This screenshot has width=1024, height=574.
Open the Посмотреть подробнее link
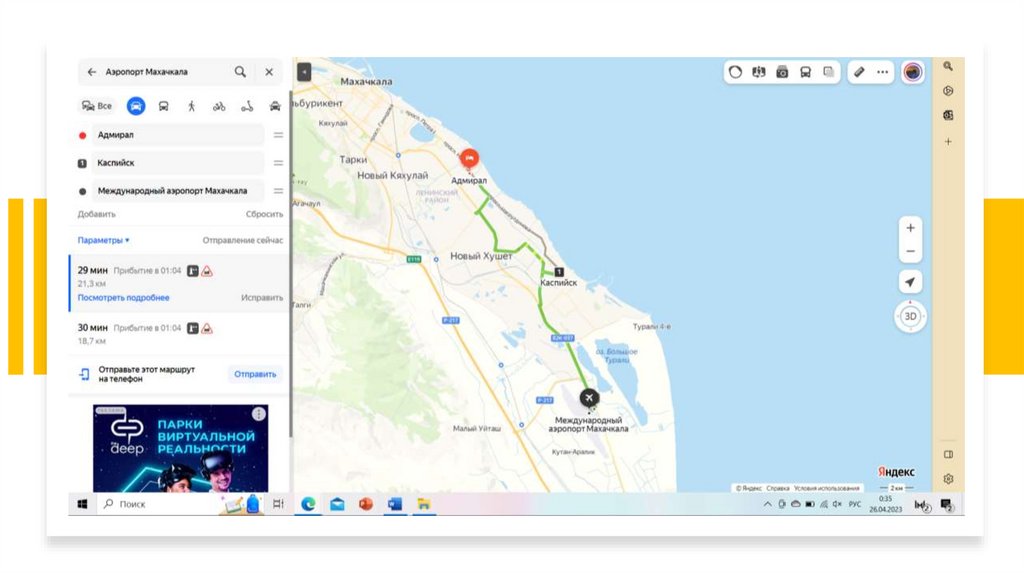pos(123,298)
